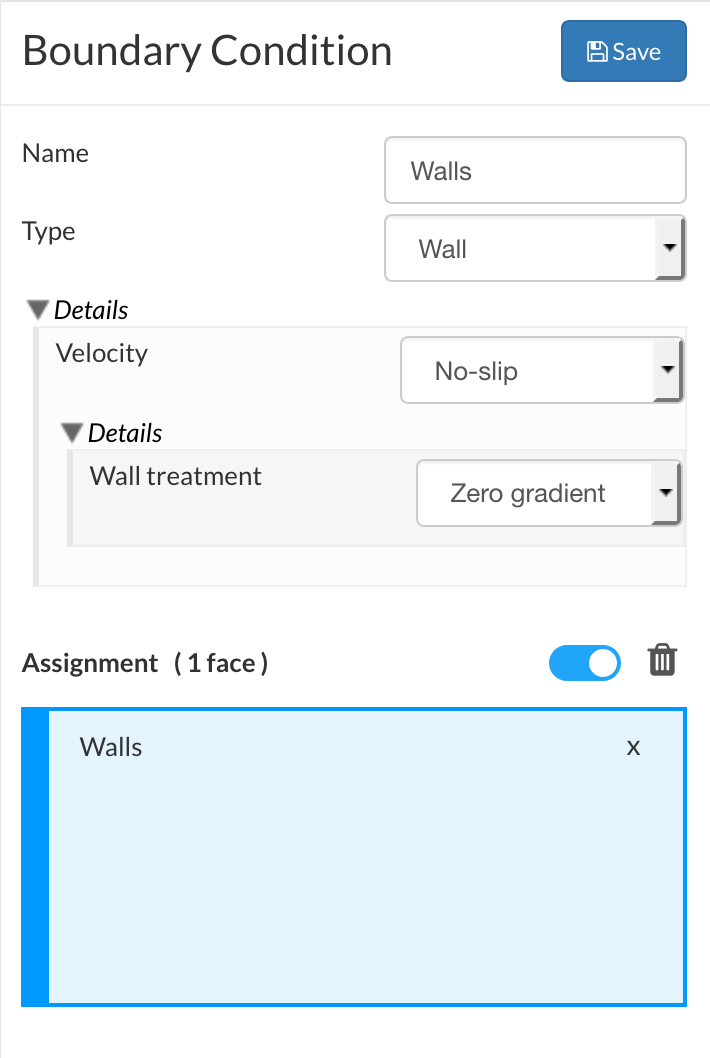The image size is (710, 1058).
Task: Delete assignment using the trash icon
Action: (663, 661)
